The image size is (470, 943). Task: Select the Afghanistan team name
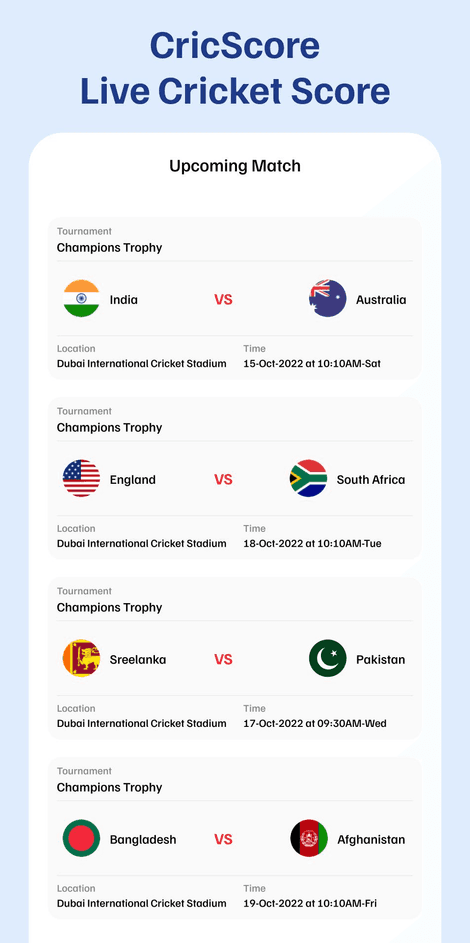(x=371, y=840)
